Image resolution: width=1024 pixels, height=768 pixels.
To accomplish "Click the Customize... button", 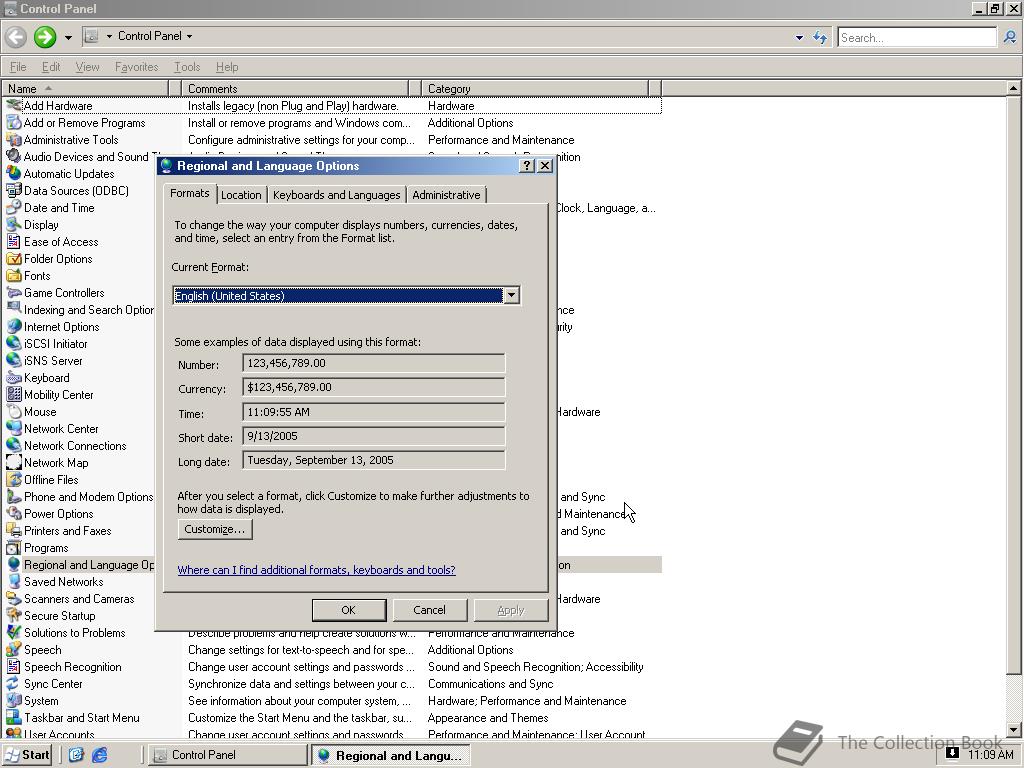I will 215,529.
